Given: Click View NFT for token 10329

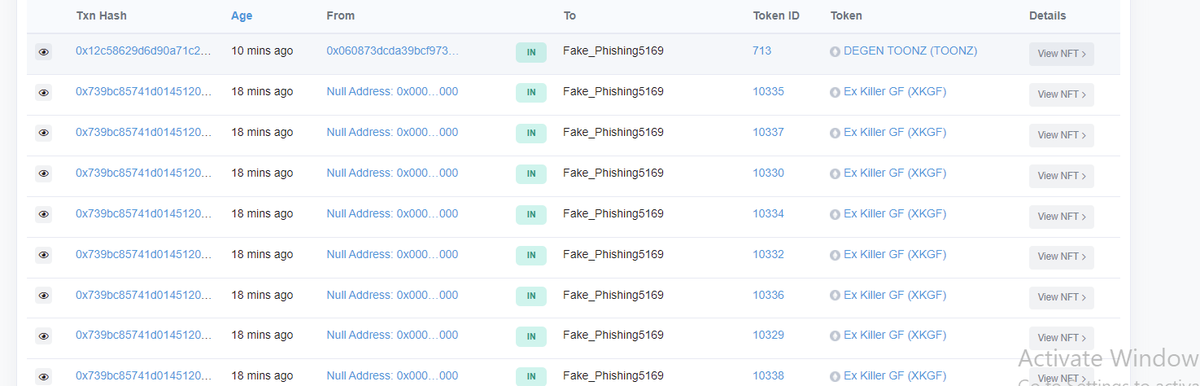Looking at the screenshot, I should [x=1061, y=338].
